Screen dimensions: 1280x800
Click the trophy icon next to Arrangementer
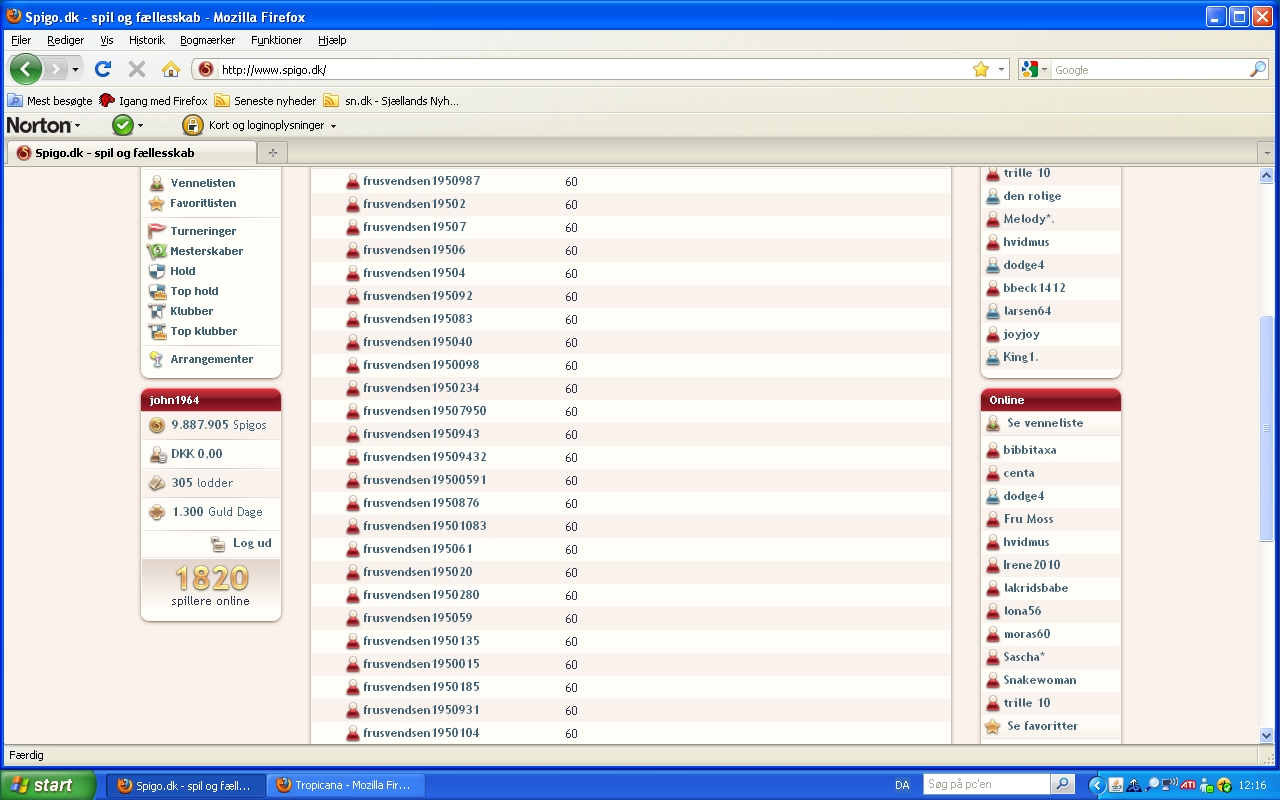(157, 359)
